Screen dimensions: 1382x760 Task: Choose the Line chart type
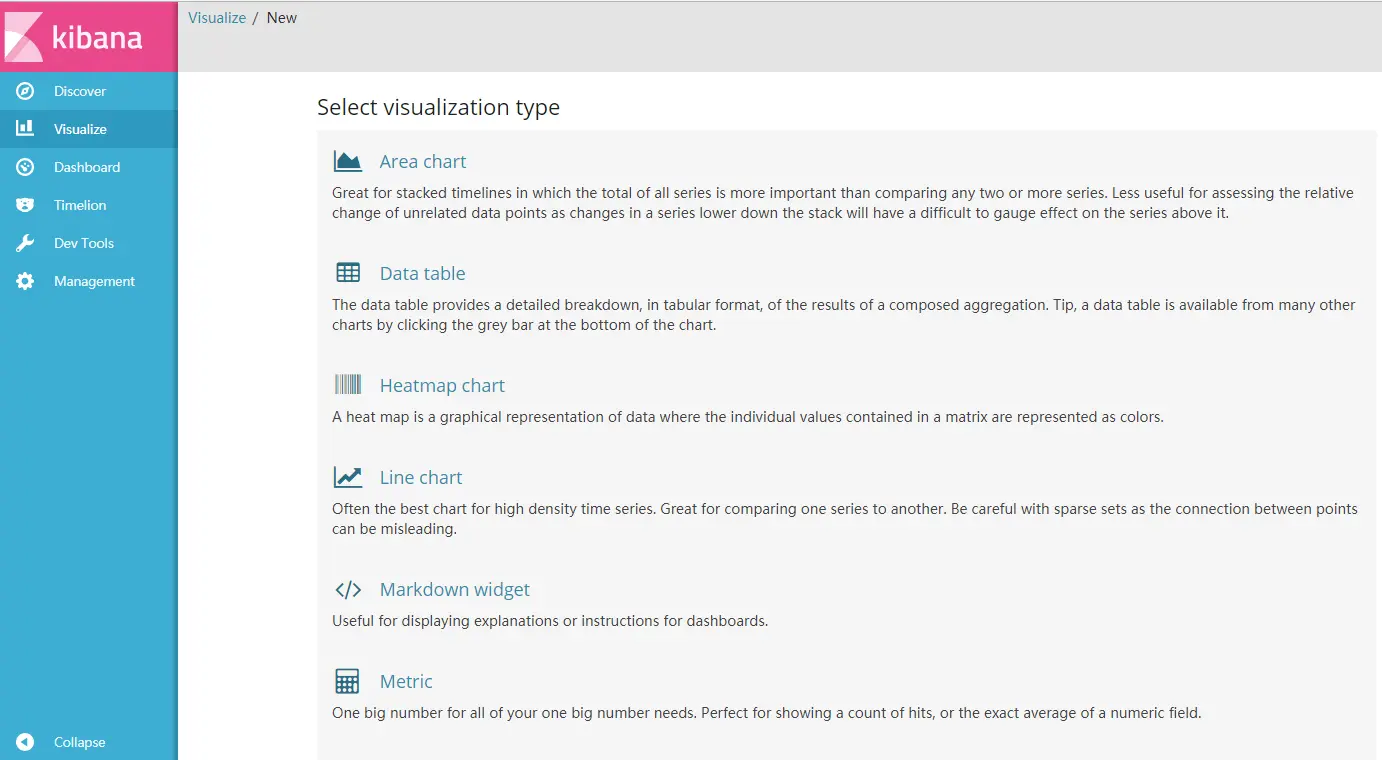[421, 477]
